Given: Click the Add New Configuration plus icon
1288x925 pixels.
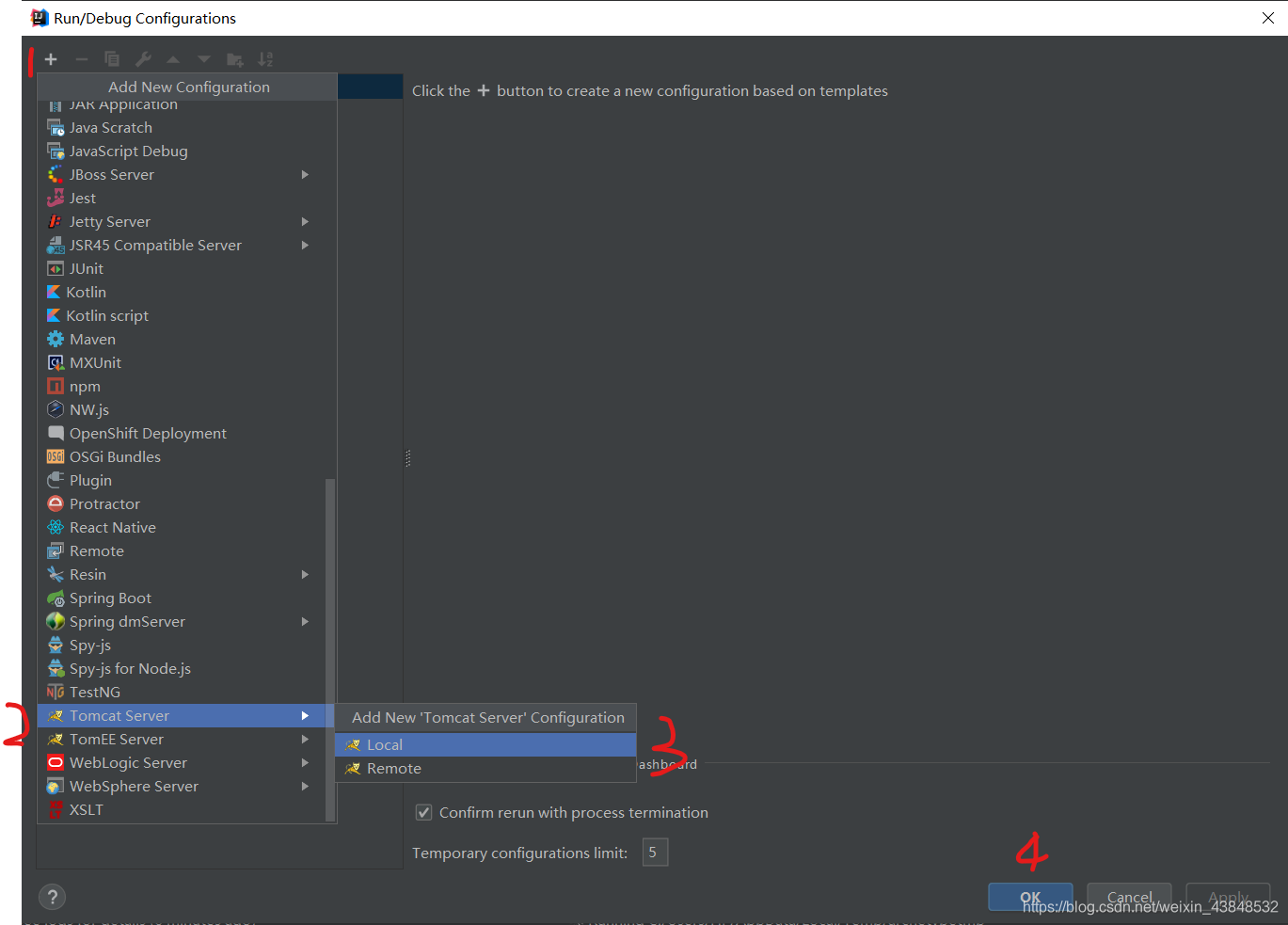Looking at the screenshot, I should point(51,59).
